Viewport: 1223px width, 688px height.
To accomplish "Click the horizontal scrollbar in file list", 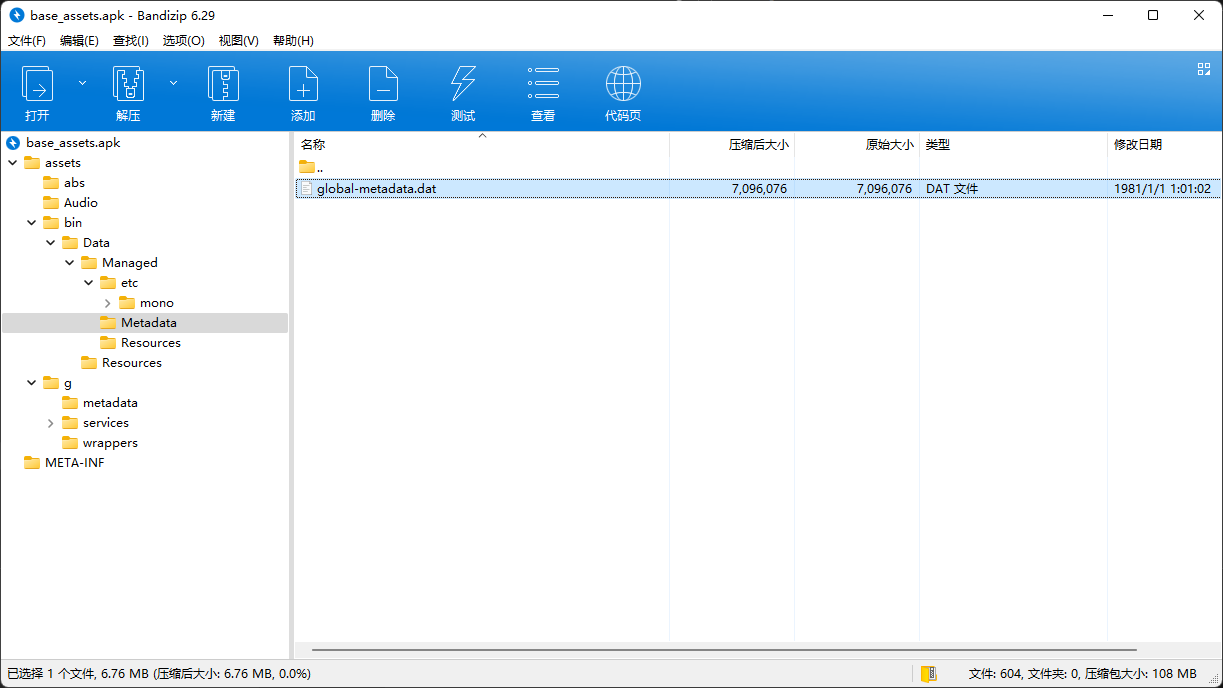I will click(724, 650).
